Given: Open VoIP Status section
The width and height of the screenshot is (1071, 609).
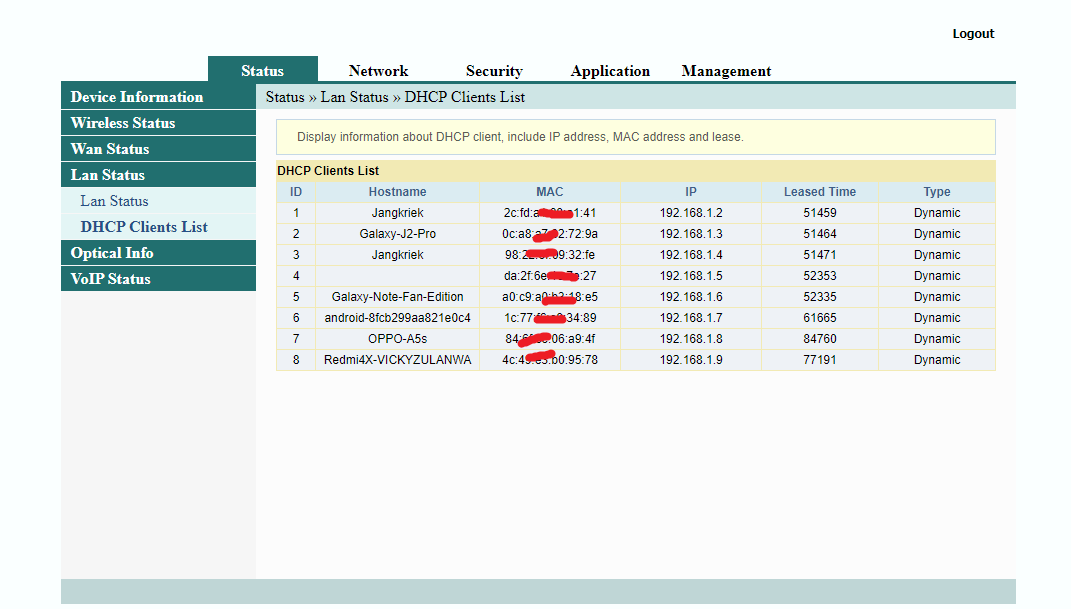Looking at the screenshot, I should pyautogui.click(x=158, y=279).
